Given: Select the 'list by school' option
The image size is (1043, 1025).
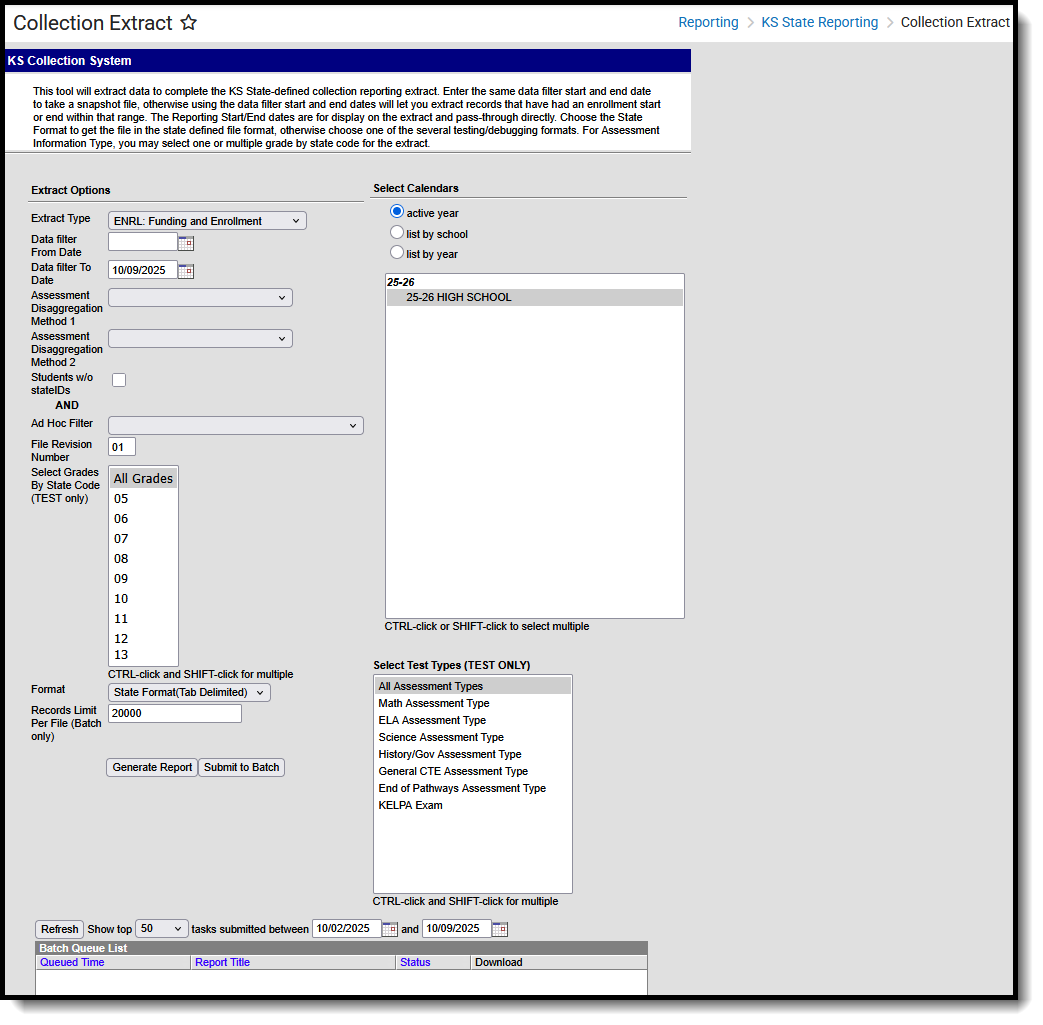Looking at the screenshot, I should point(399,233).
